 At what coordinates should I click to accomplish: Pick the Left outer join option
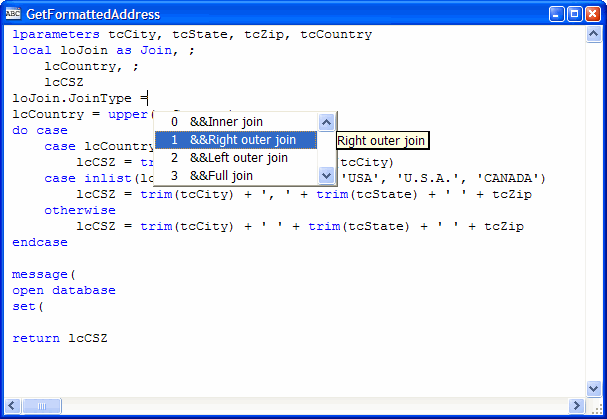tap(238, 158)
